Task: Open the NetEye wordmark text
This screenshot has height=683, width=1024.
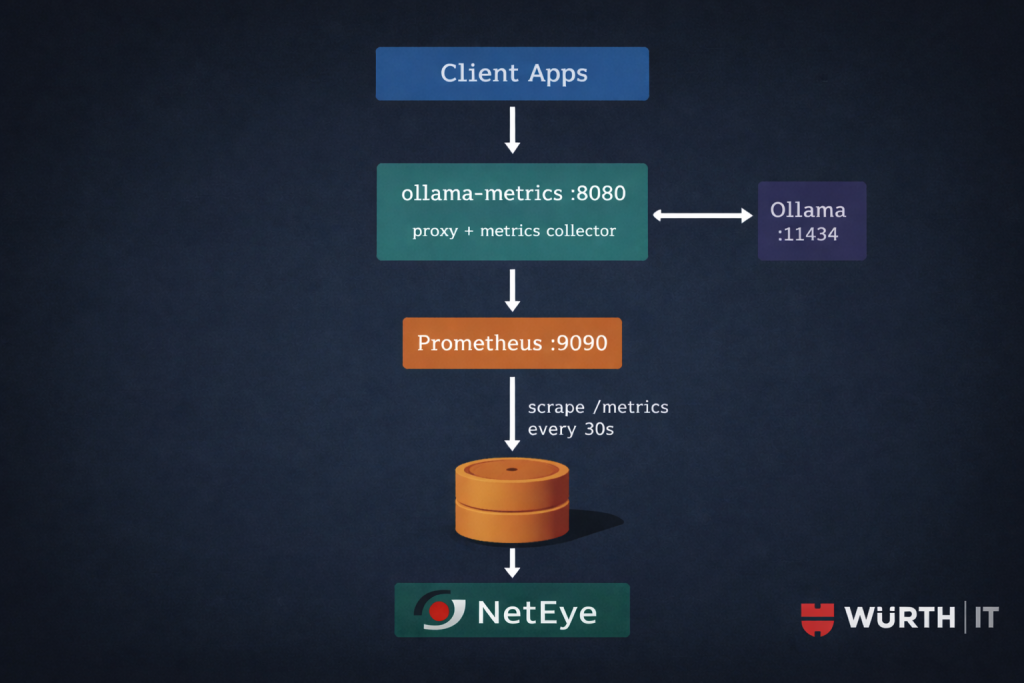Action: coord(537,611)
